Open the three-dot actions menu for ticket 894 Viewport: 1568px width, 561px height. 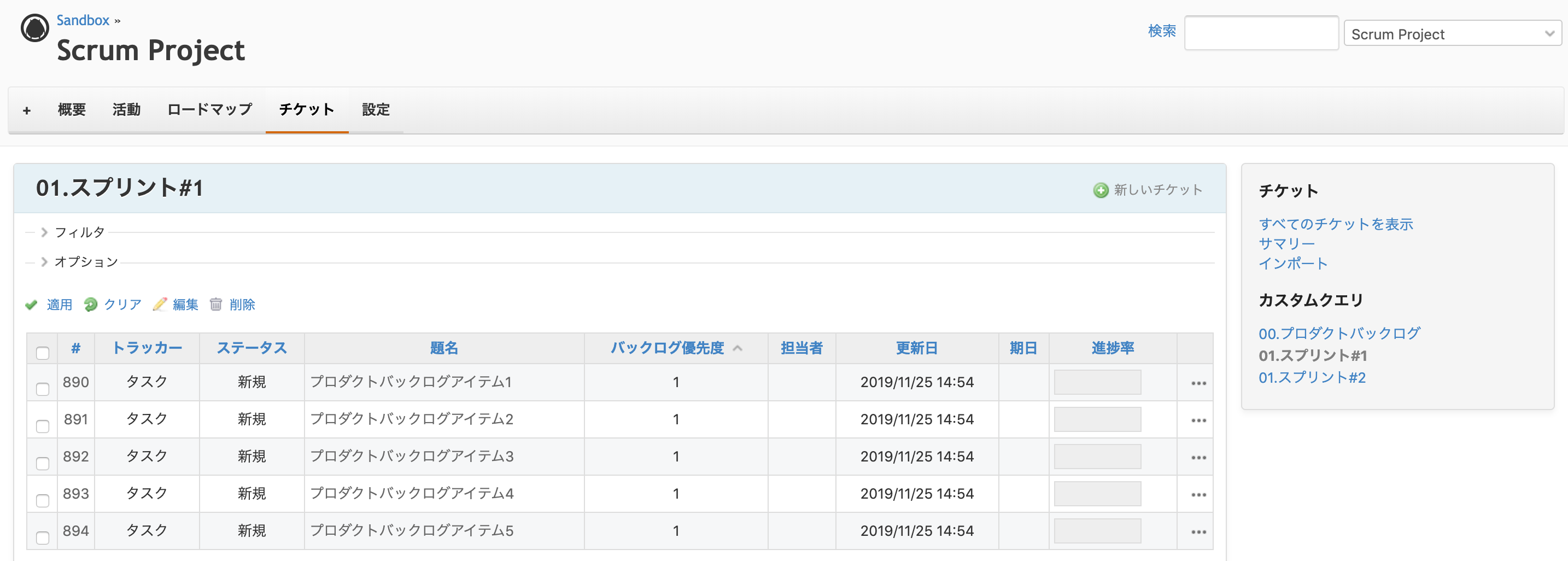tap(1198, 531)
